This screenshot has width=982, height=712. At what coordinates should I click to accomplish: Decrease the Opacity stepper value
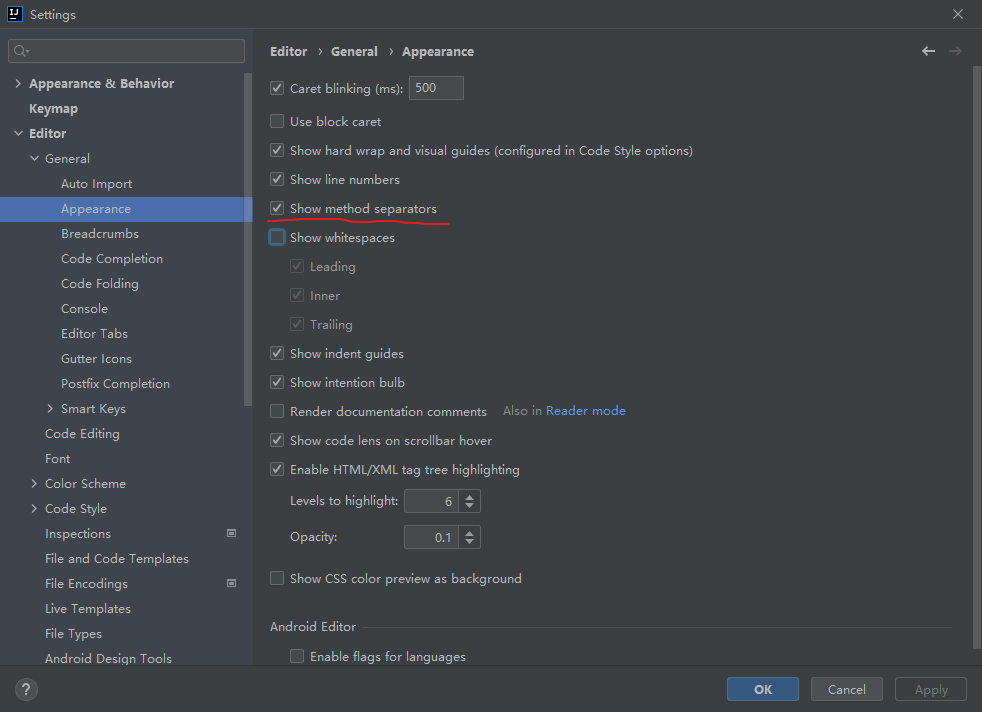point(471,543)
